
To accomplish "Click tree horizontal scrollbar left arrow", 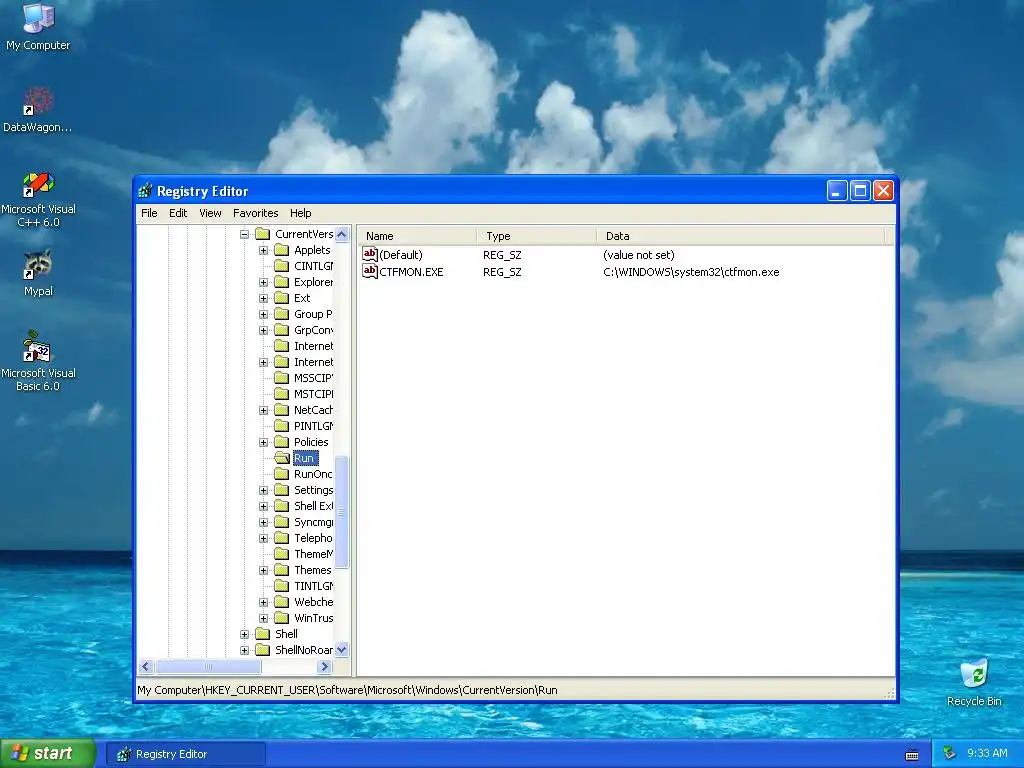I will (x=146, y=667).
